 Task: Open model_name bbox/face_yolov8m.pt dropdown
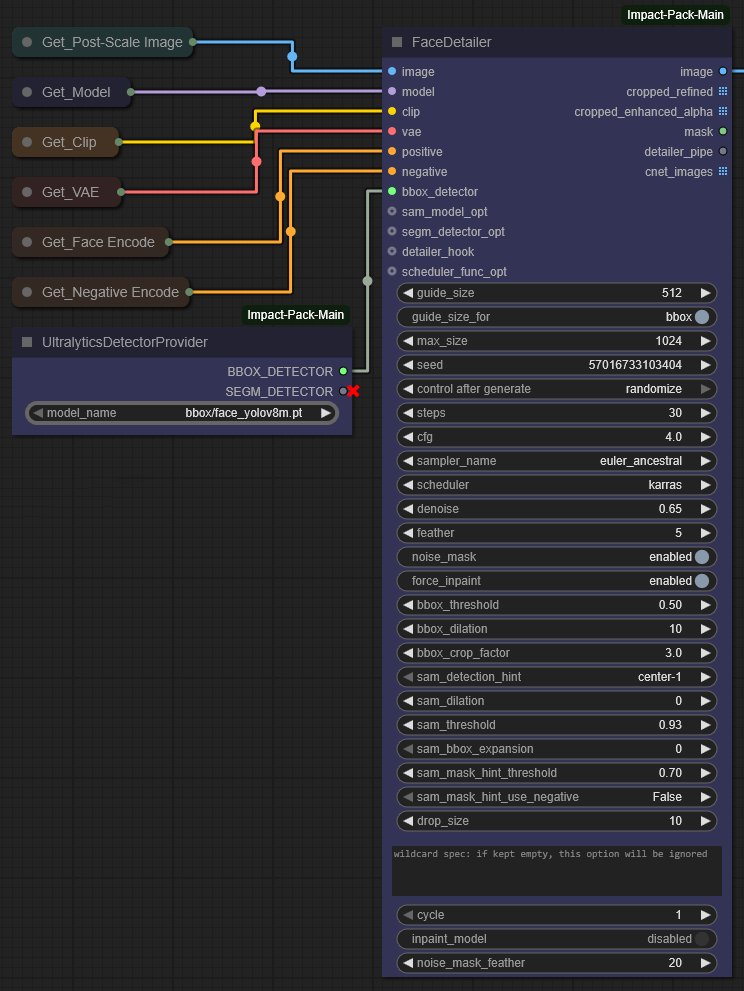tap(182, 413)
